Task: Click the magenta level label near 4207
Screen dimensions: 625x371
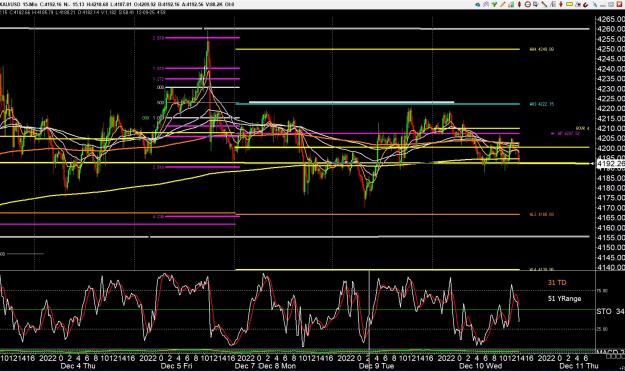Action: (x=565, y=133)
